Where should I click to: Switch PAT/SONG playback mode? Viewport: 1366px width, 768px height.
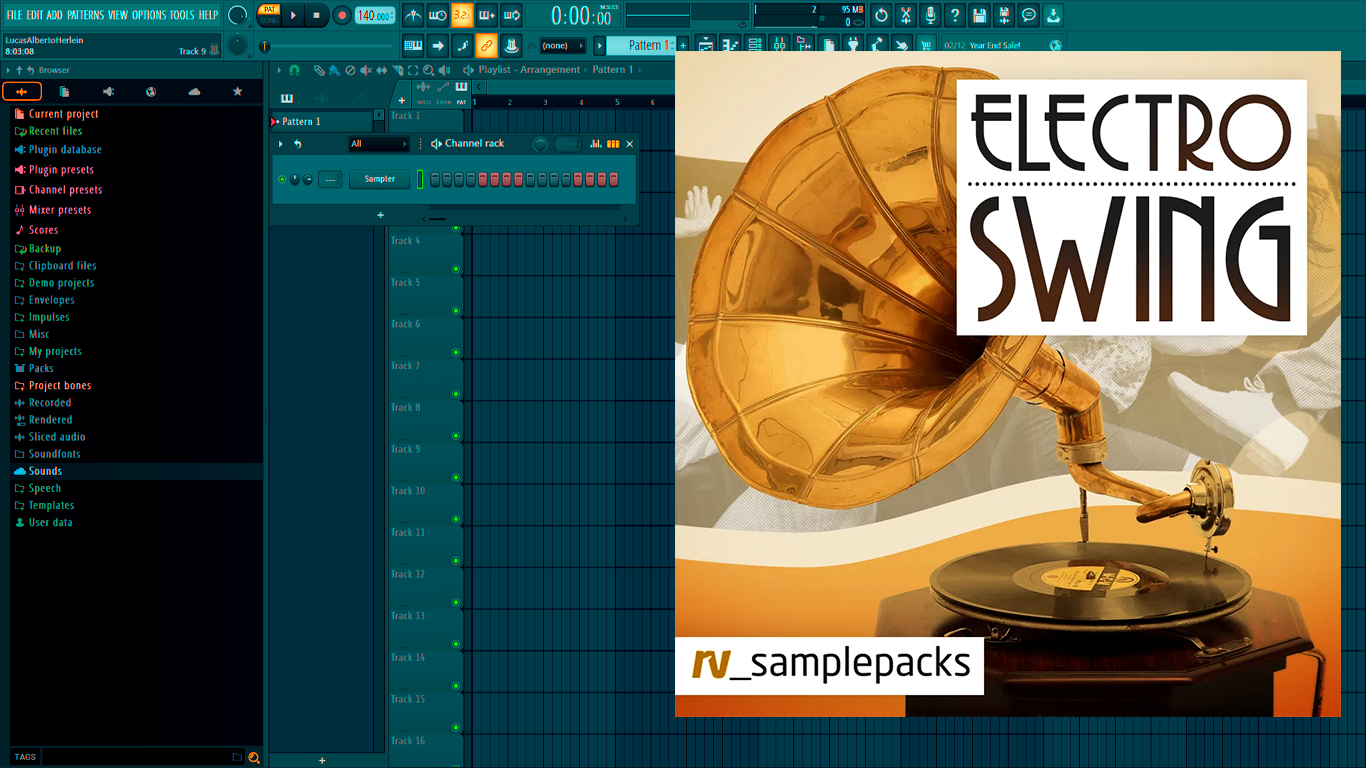click(269, 15)
